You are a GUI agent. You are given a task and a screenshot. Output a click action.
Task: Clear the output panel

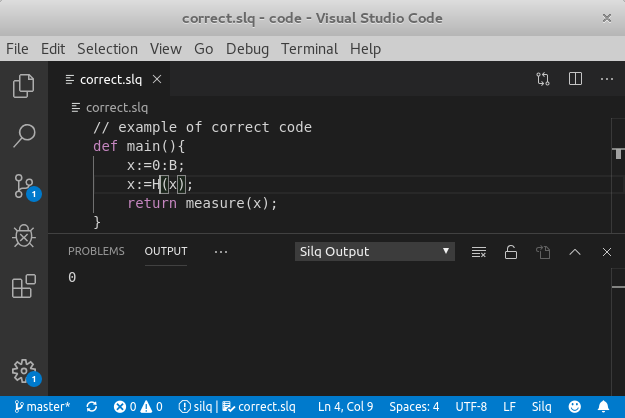(x=479, y=252)
